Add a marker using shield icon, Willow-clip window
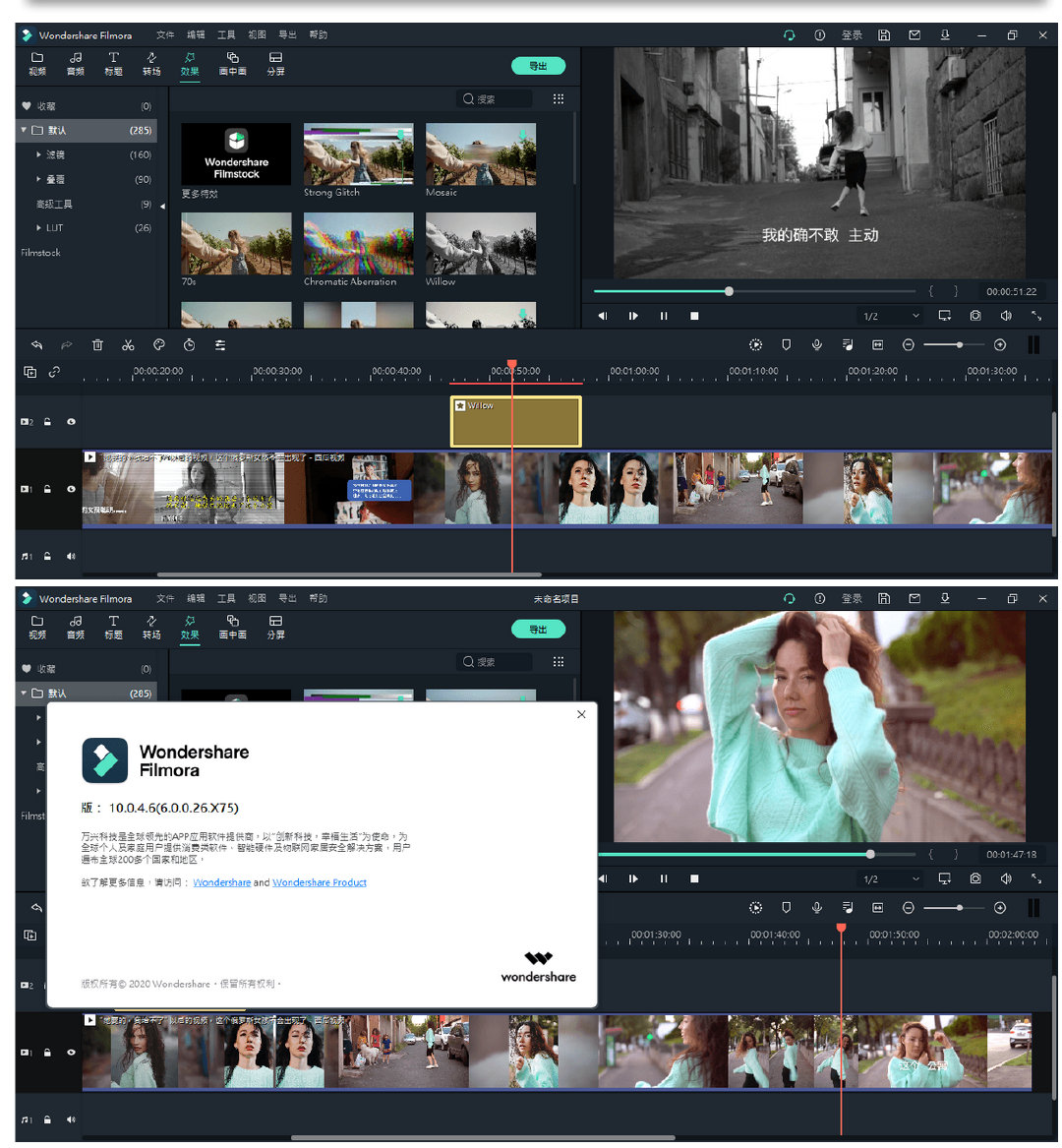1062x1148 pixels. [x=786, y=345]
